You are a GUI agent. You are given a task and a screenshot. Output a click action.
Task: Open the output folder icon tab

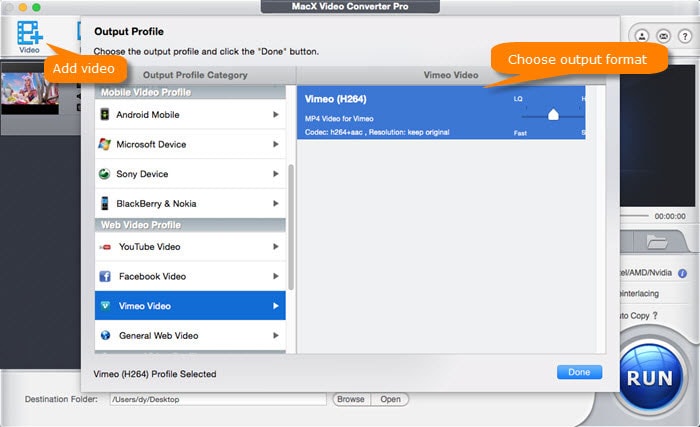point(657,242)
